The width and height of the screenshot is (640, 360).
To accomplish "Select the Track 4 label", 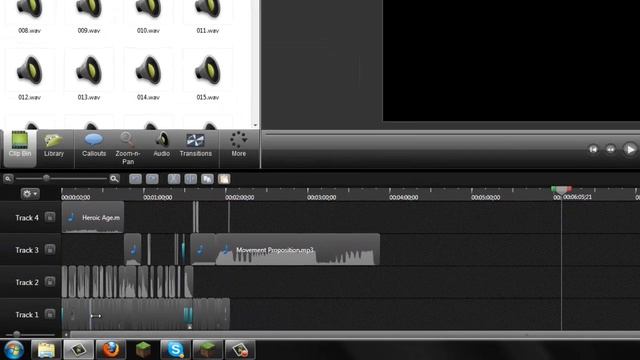I will (27, 218).
